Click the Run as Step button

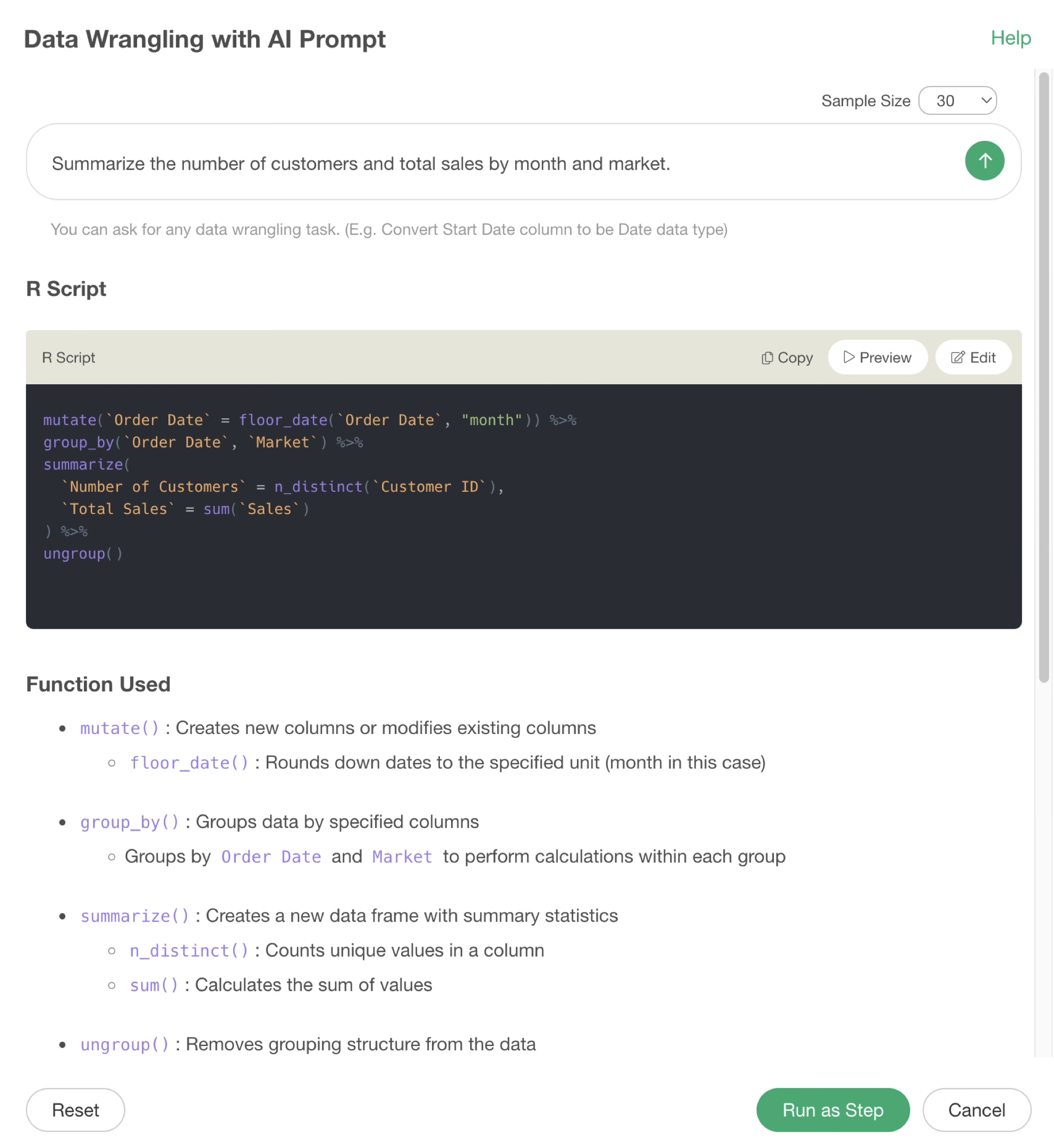click(832, 1110)
